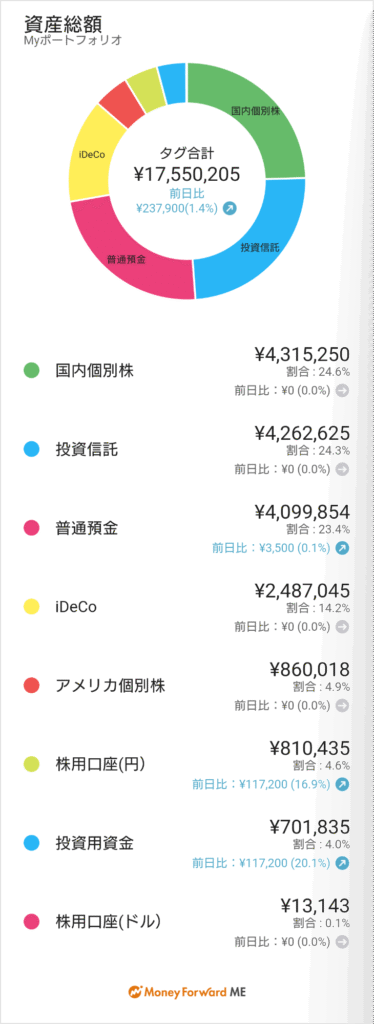
Task: Open 投資信託 day change arrow
Action: pyautogui.click(x=342, y=469)
